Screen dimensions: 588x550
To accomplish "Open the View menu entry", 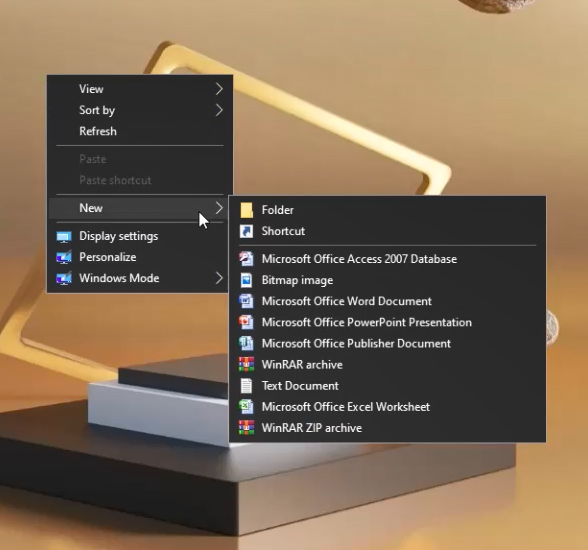I will click(140, 89).
